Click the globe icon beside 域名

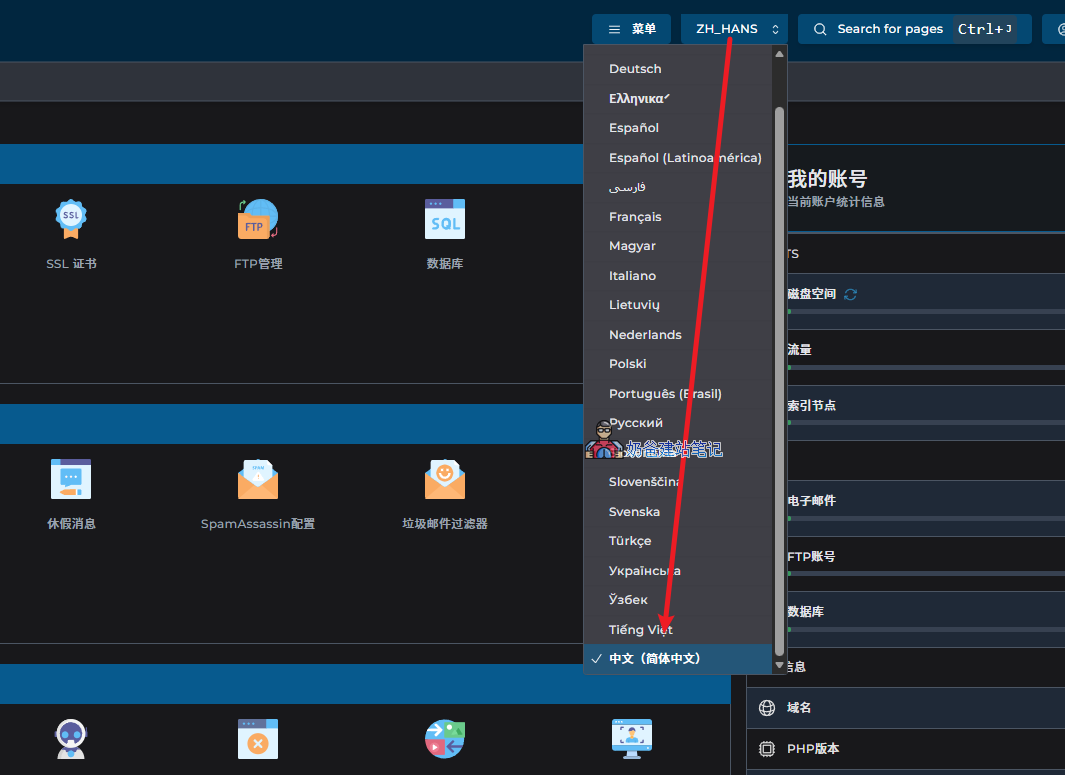click(x=767, y=708)
